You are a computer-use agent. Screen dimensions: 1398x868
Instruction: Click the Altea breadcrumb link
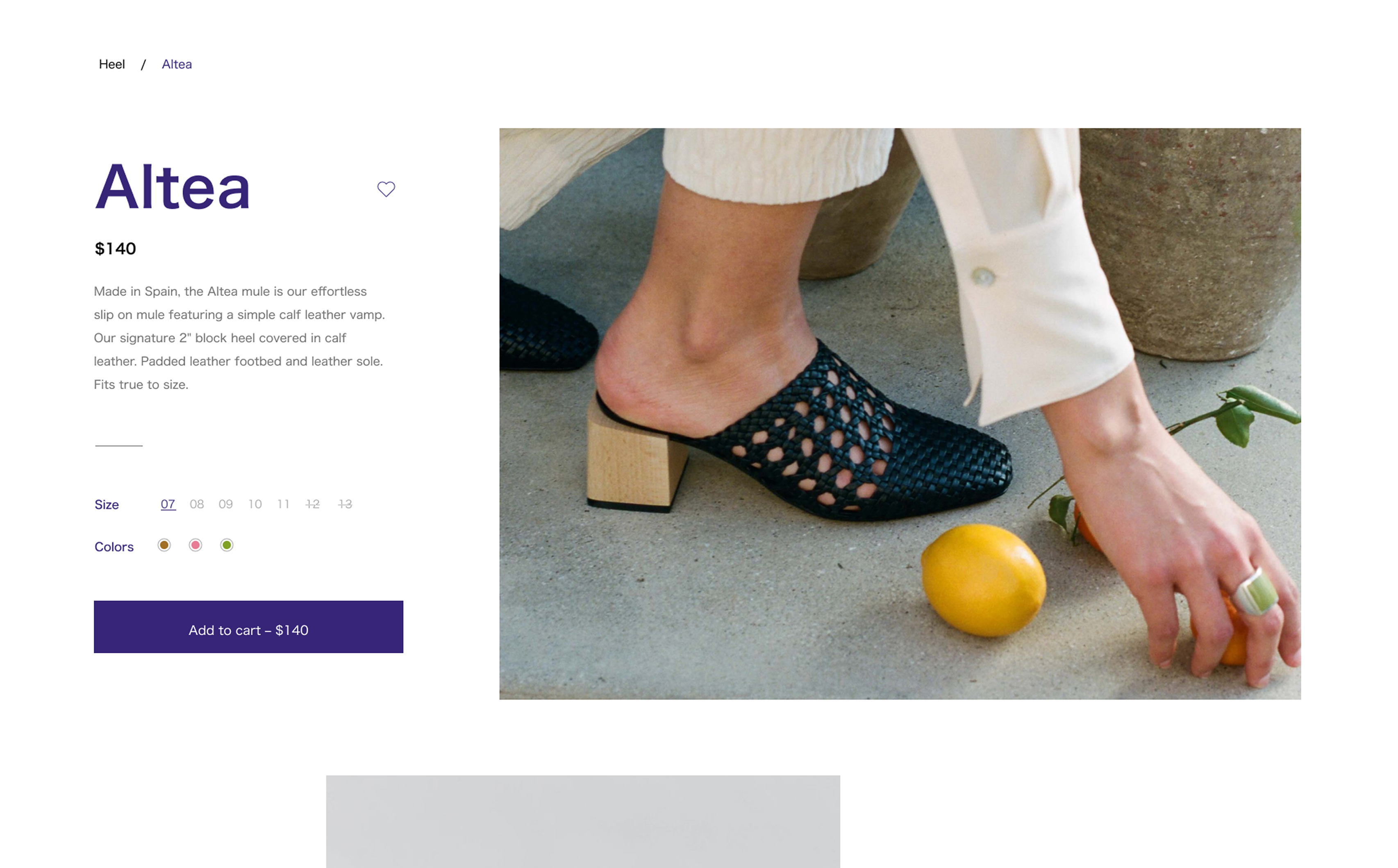point(177,64)
